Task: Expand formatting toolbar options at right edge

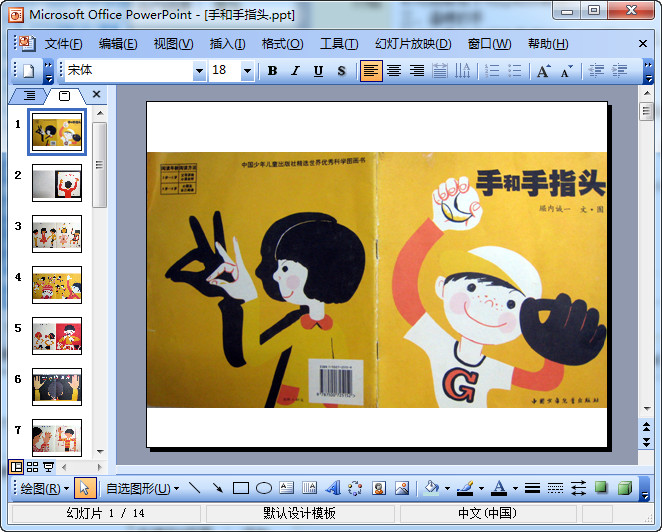Action: (648, 71)
